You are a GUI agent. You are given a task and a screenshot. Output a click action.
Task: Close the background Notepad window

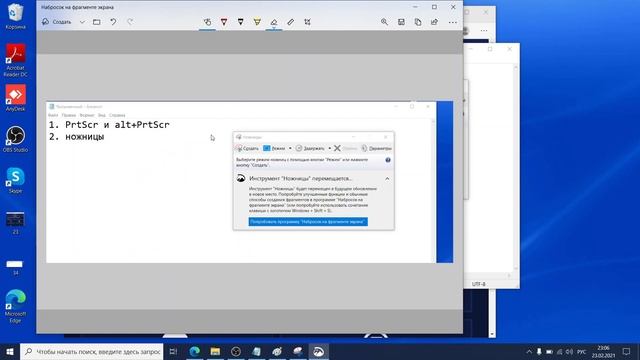pyautogui.click(x=509, y=49)
